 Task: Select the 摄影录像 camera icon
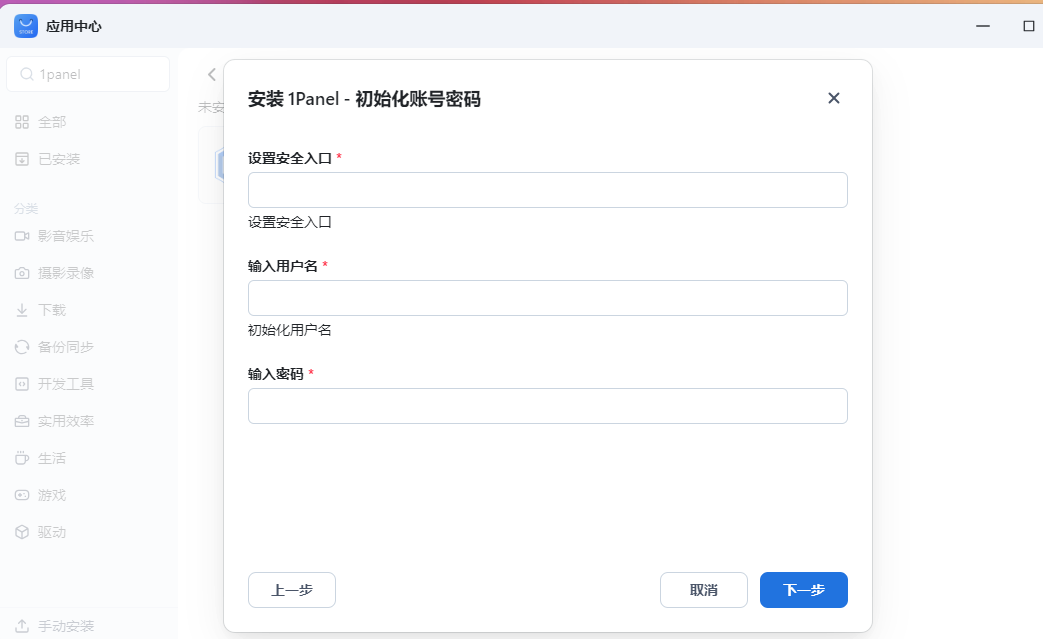tap(22, 273)
